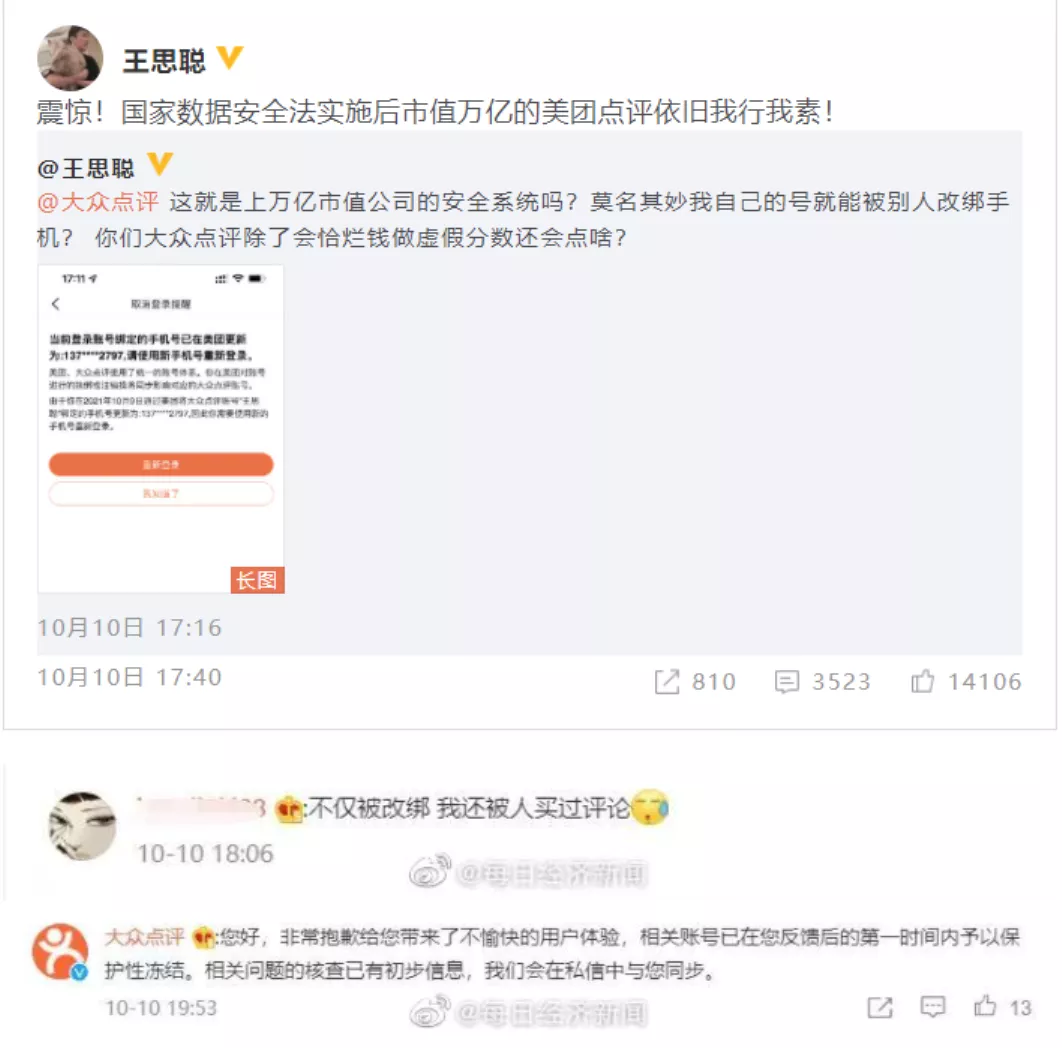
Task: Open the 大众点评 orange logo avatar
Action: (x=60, y=951)
